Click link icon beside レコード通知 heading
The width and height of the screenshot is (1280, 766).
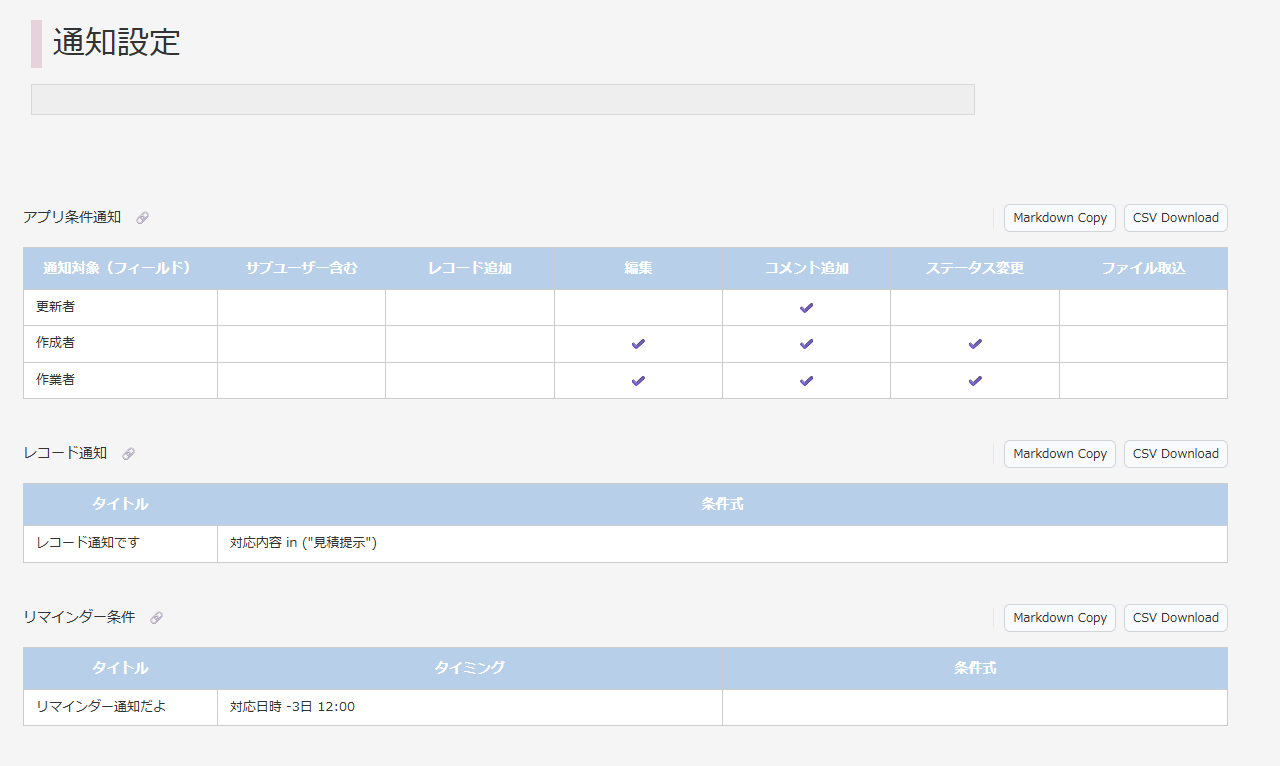[129, 454]
